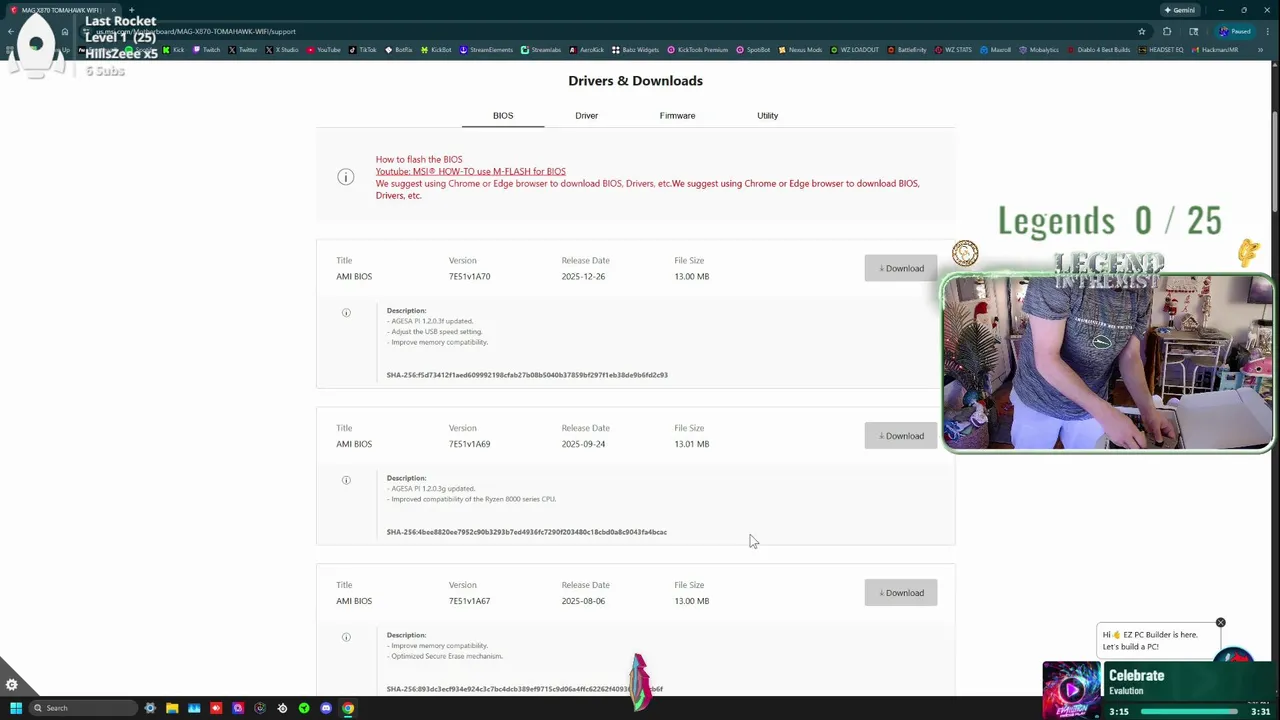Open the browser extensions puzzle icon
This screenshot has width=1280, height=720.
point(1167,31)
